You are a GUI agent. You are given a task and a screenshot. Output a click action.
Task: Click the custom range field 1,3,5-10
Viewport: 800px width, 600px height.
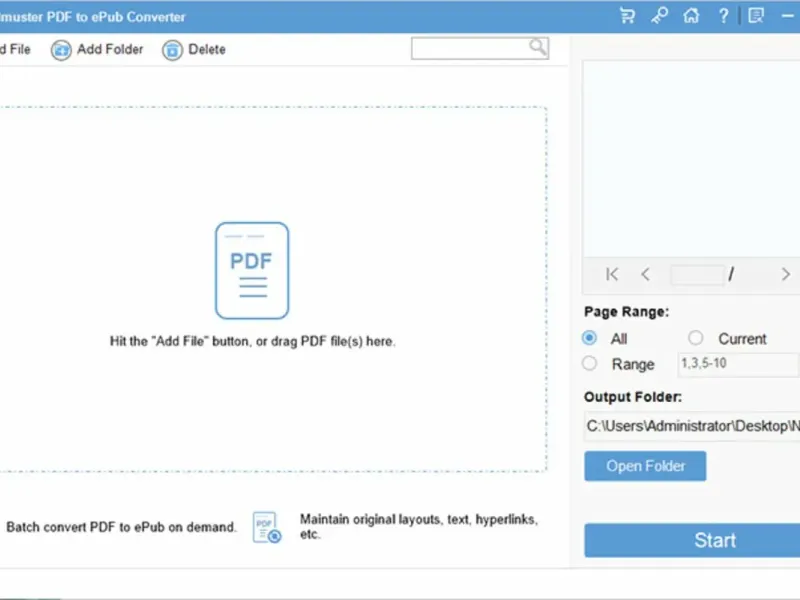pos(739,364)
